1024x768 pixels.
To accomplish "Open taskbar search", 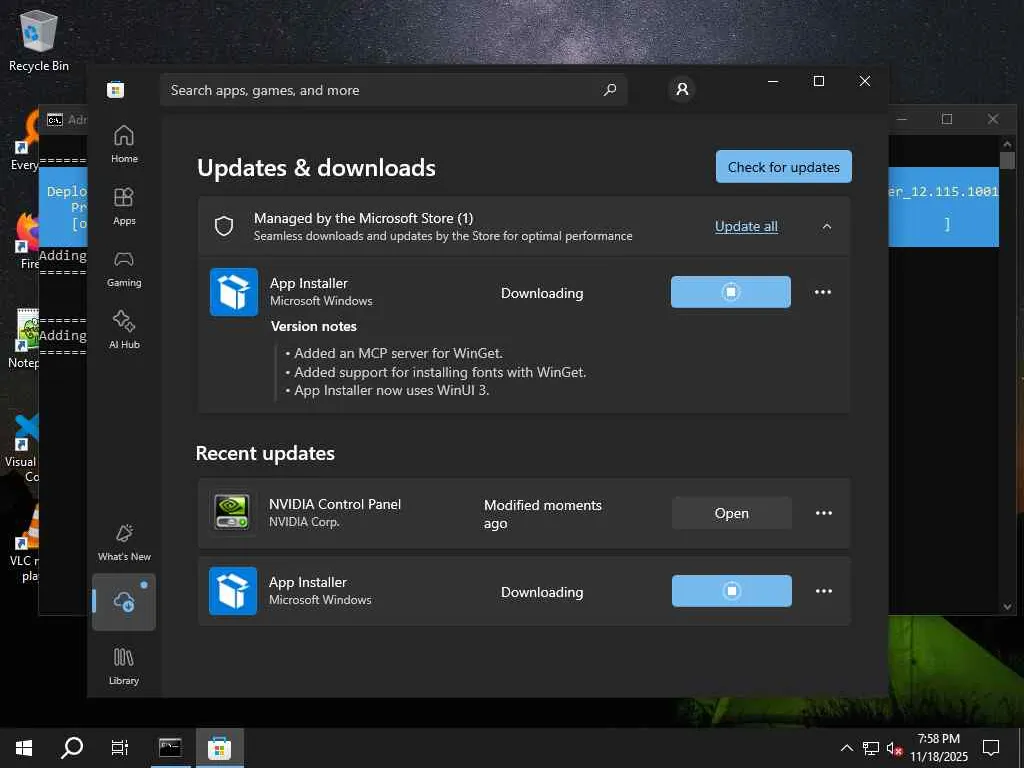I will click(72, 747).
